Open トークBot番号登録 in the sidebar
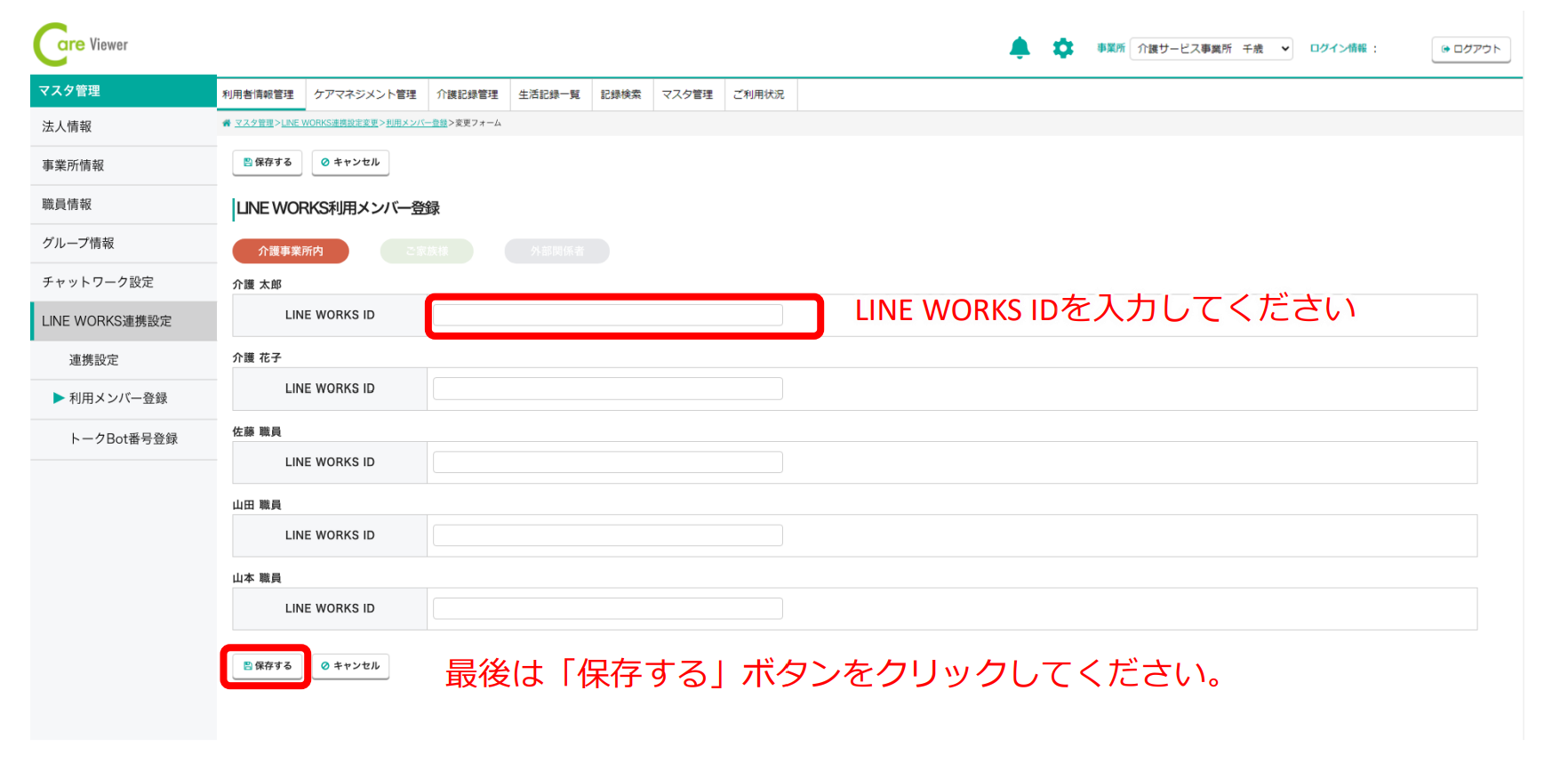 [x=124, y=438]
